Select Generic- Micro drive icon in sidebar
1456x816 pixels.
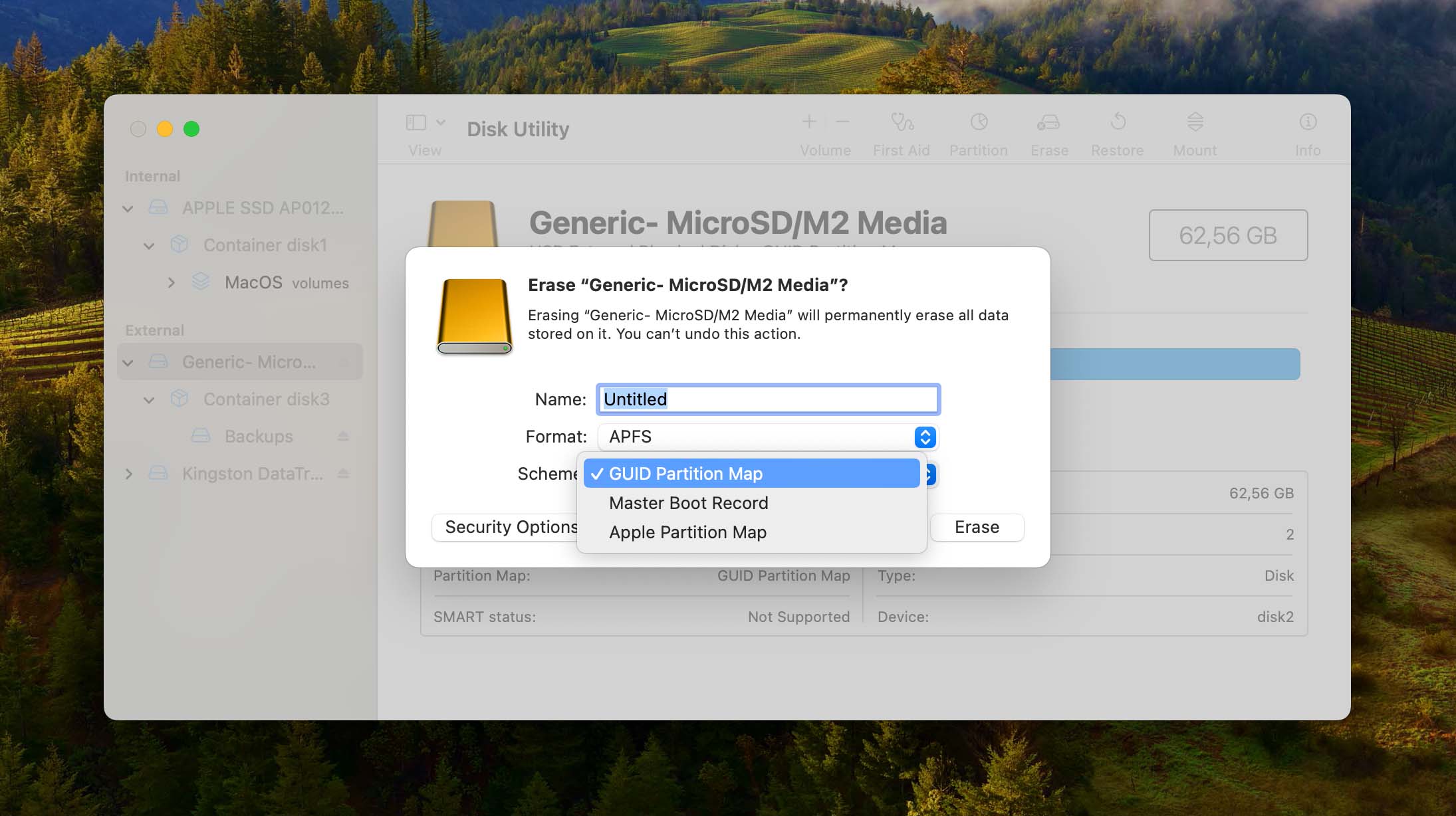click(158, 361)
